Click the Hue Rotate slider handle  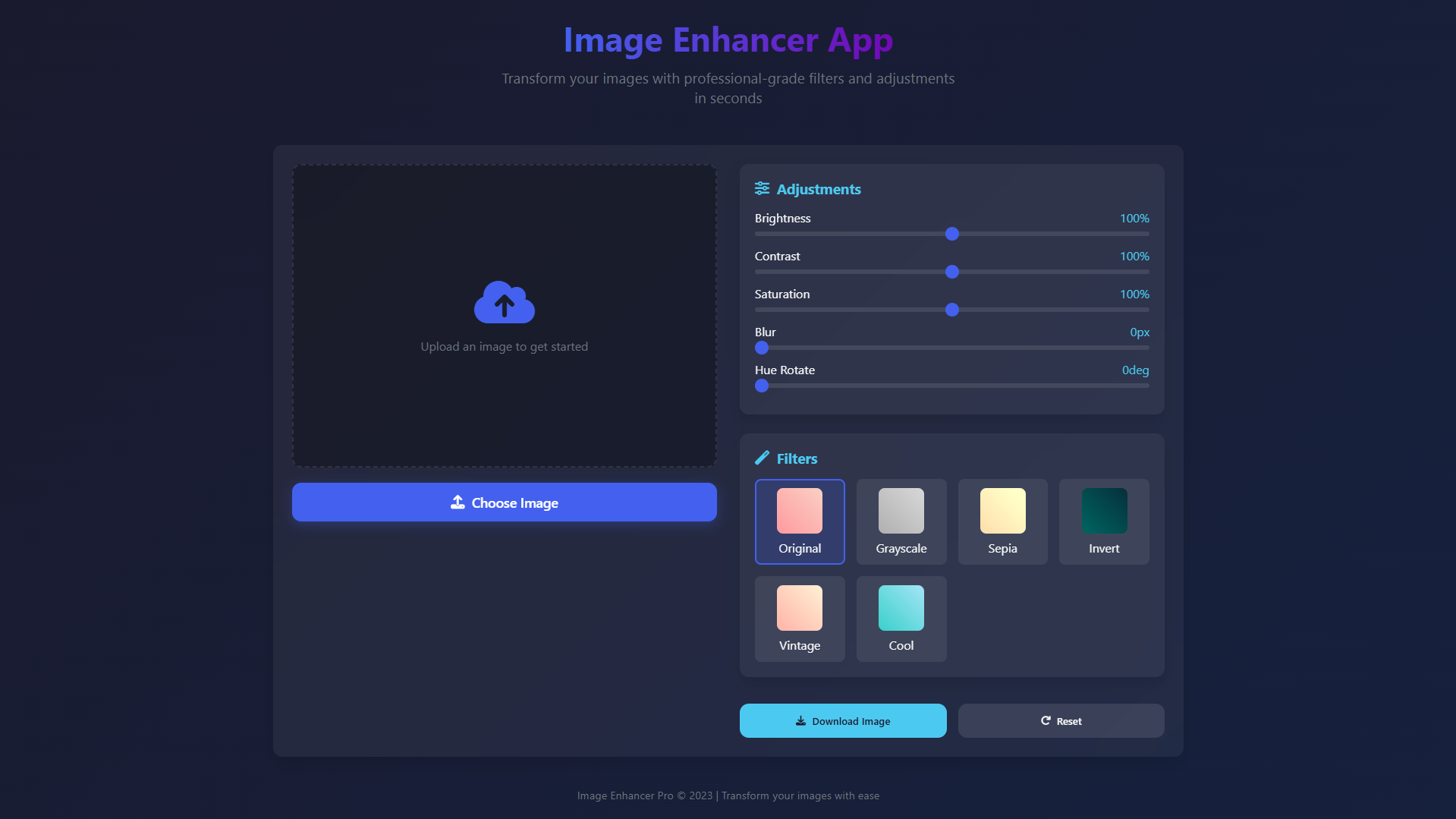point(762,386)
